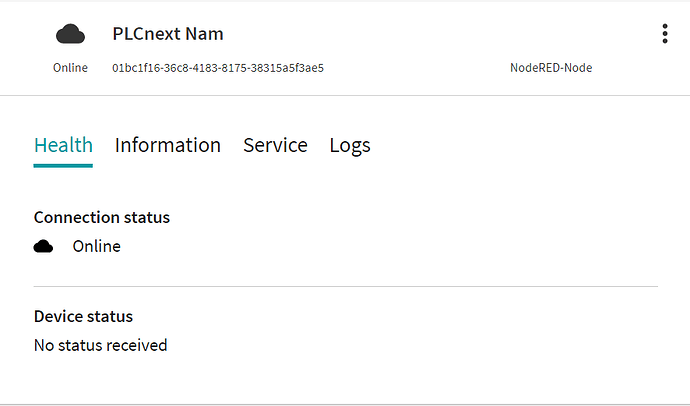The image size is (690, 406).
Task: Click the bottom border line of the panel
Action: click(345, 404)
